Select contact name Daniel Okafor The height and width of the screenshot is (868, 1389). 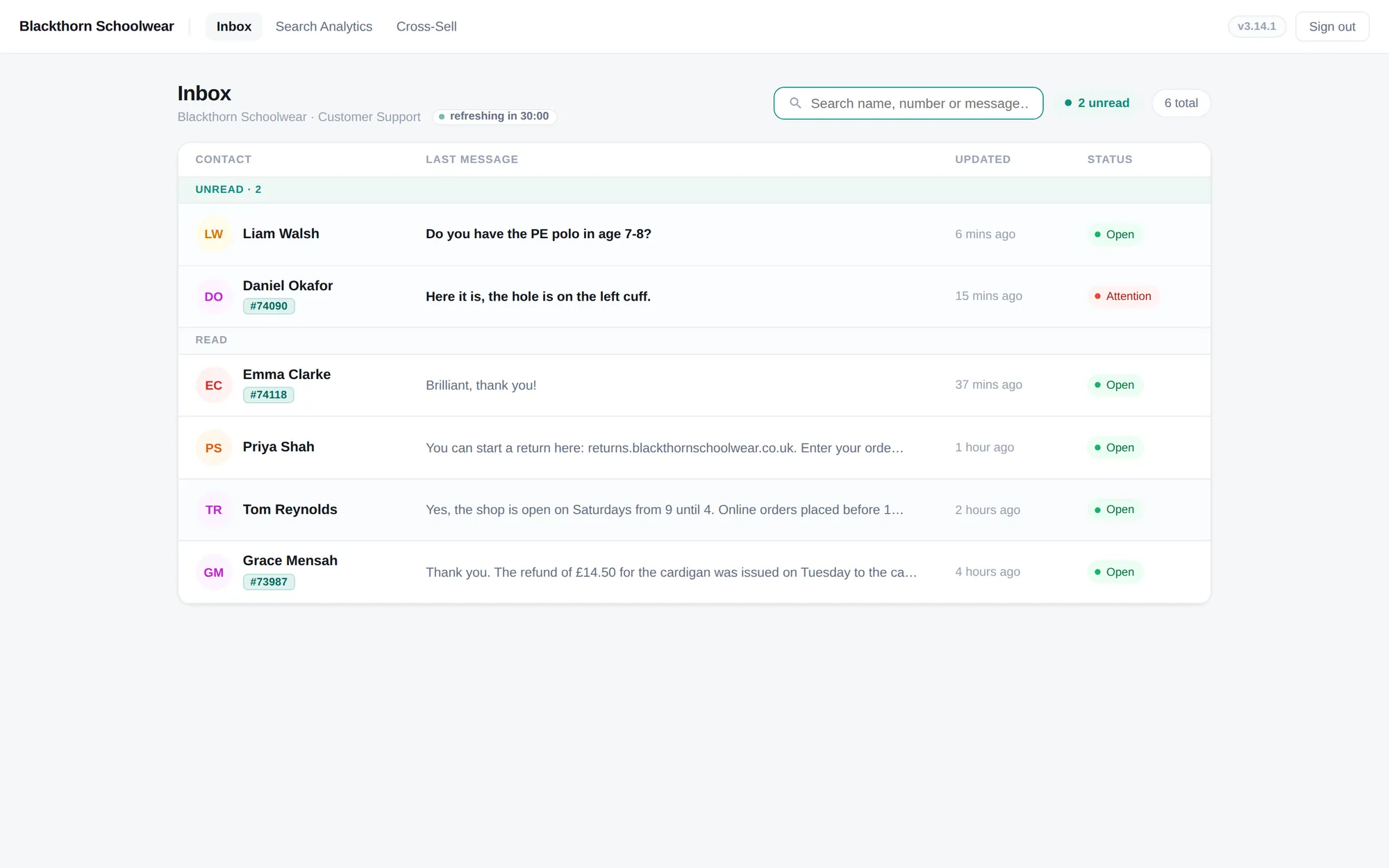[288, 285]
